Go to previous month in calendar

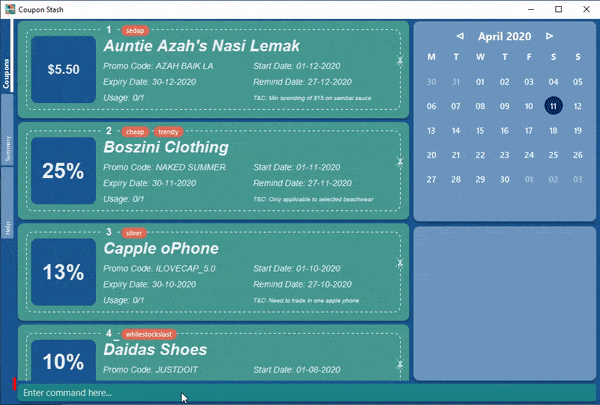(460, 36)
